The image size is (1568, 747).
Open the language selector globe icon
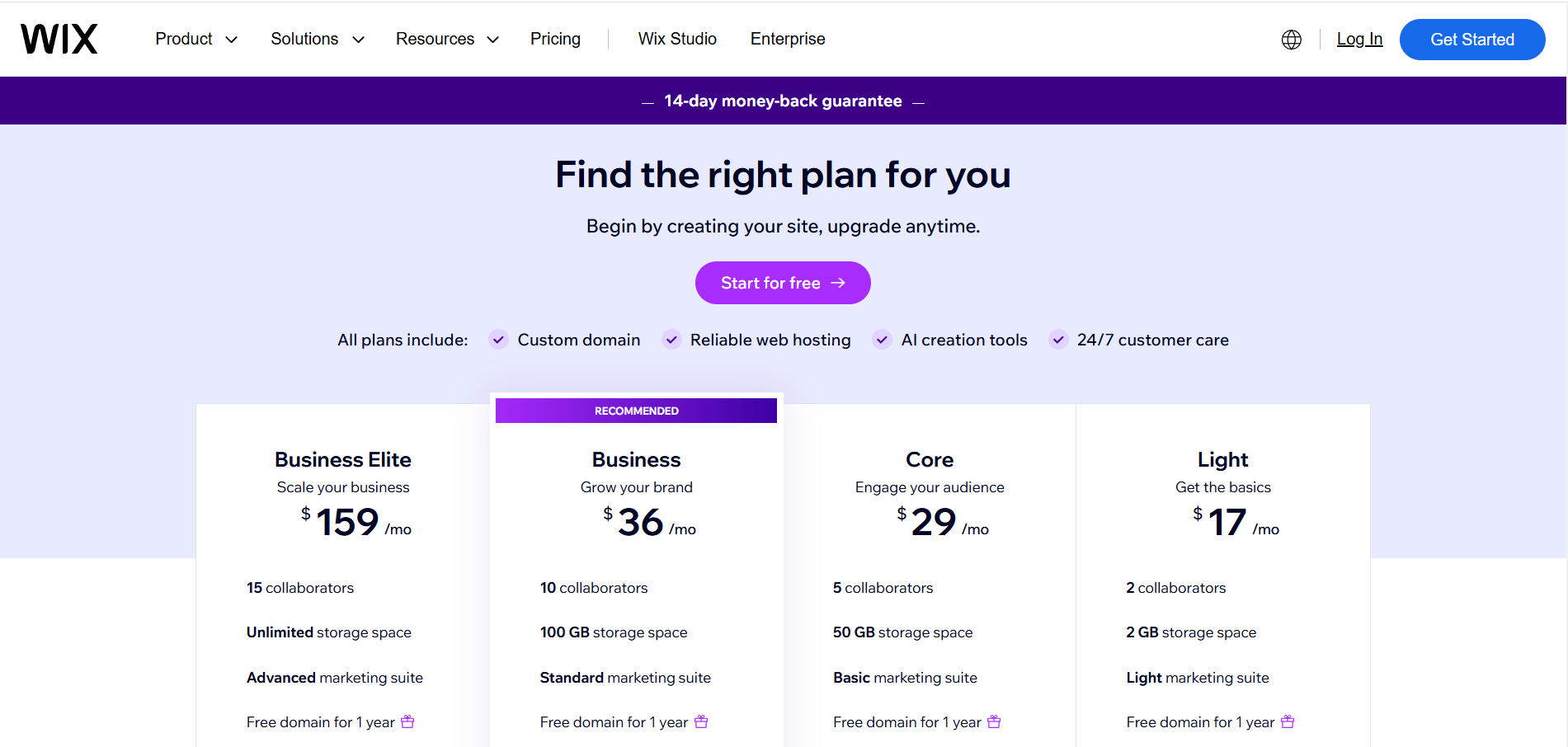1291,39
